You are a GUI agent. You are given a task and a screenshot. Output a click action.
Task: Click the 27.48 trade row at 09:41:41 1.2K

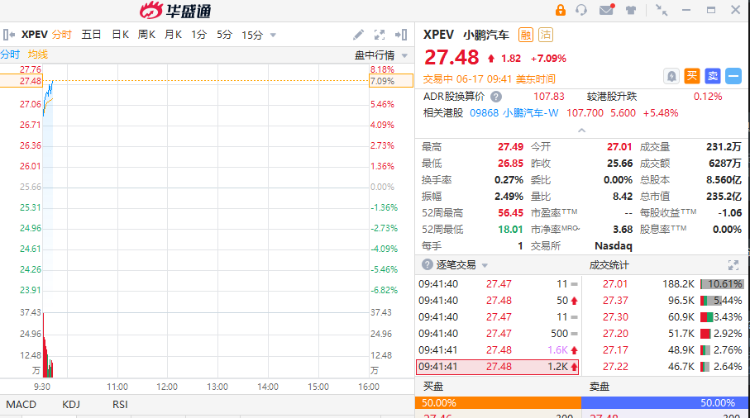(x=497, y=367)
